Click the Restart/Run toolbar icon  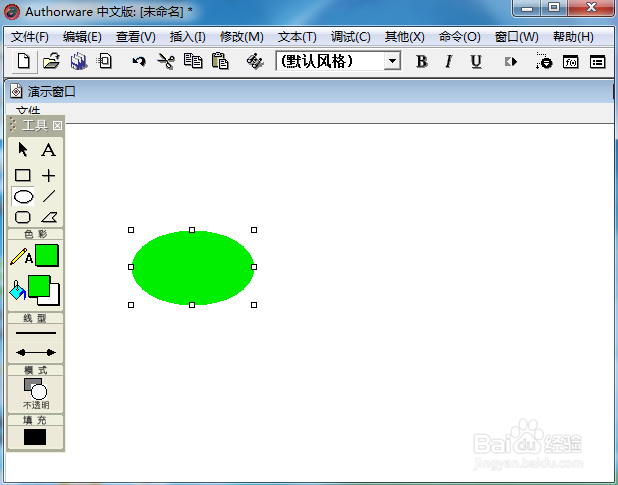pyautogui.click(x=511, y=62)
